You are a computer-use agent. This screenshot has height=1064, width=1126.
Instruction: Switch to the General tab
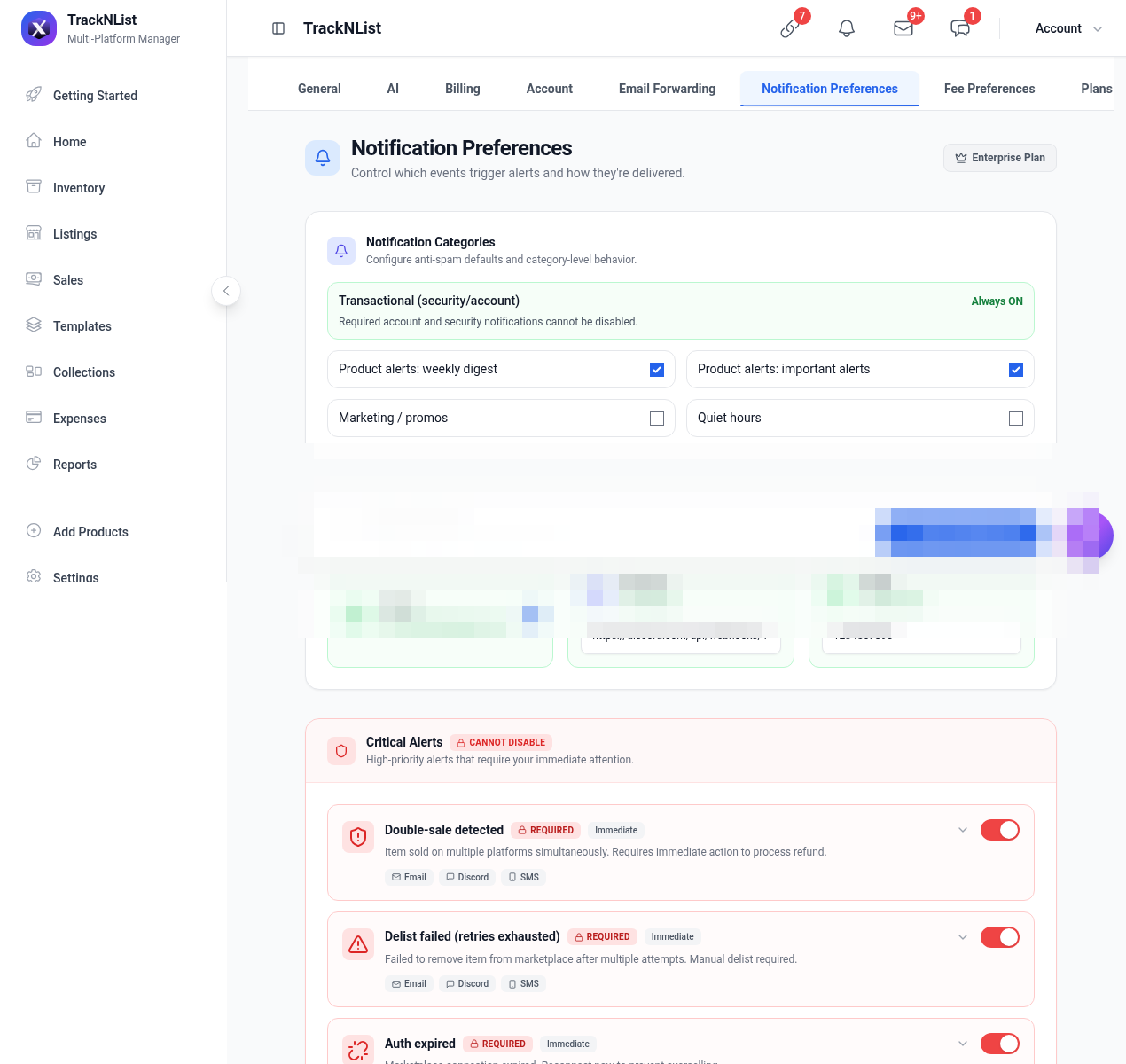pos(319,89)
